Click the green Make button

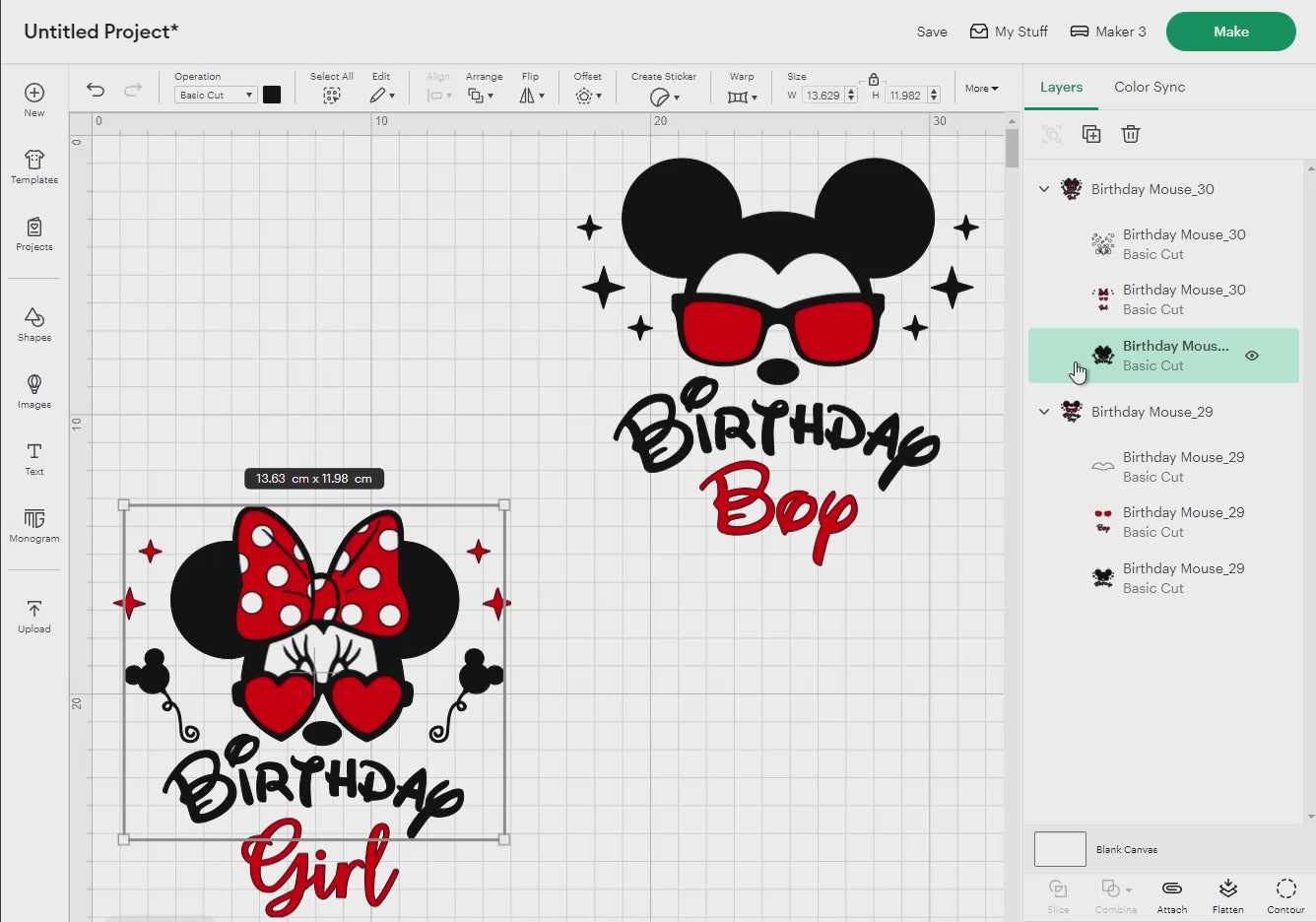pos(1231,32)
